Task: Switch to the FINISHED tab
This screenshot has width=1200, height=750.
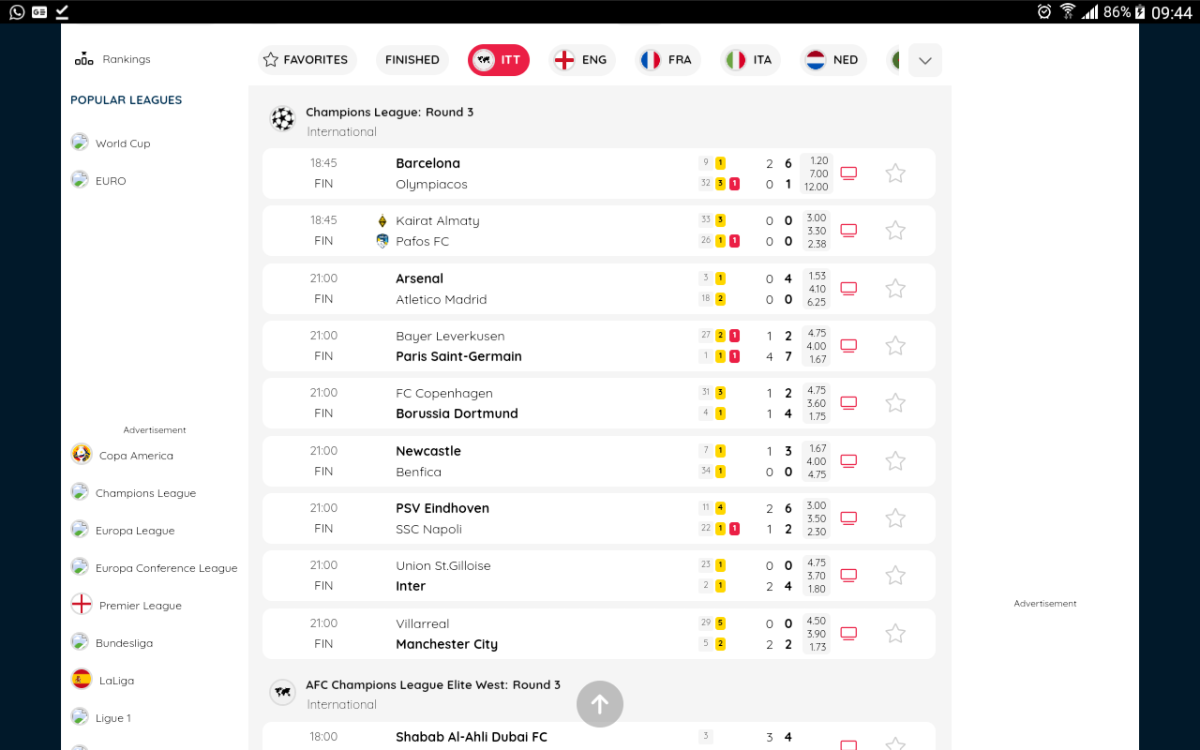Action: point(412,60)
